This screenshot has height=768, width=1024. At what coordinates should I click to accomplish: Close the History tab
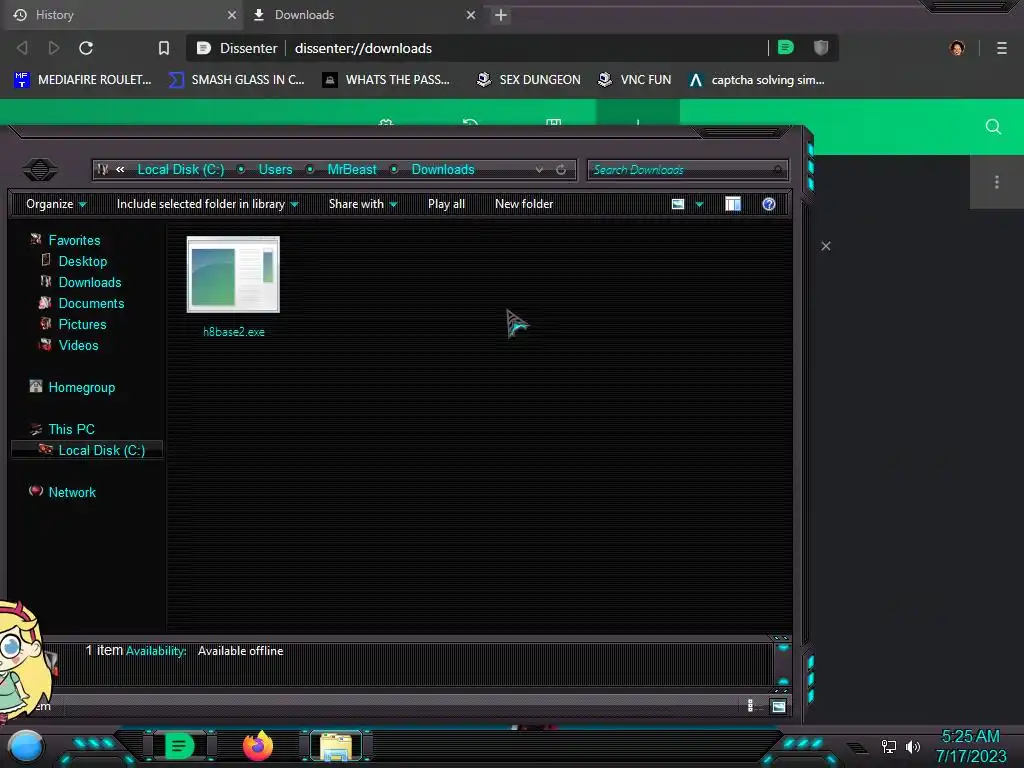[231, 15]
